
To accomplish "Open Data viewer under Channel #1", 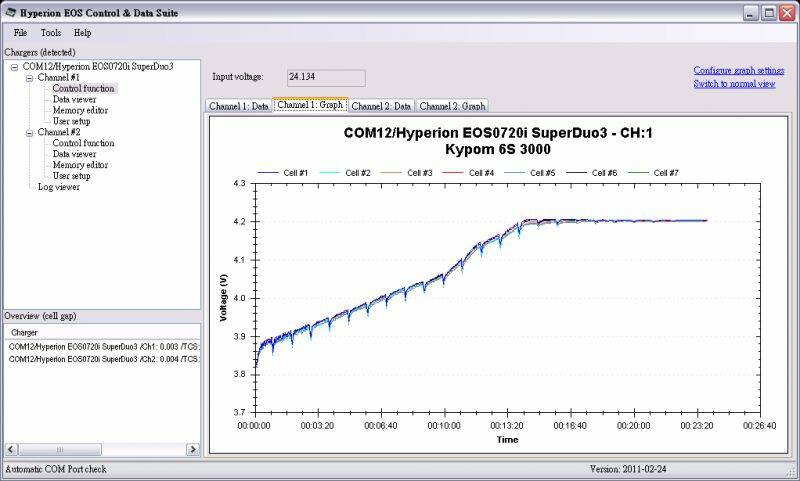I will [x=74, y=99].
